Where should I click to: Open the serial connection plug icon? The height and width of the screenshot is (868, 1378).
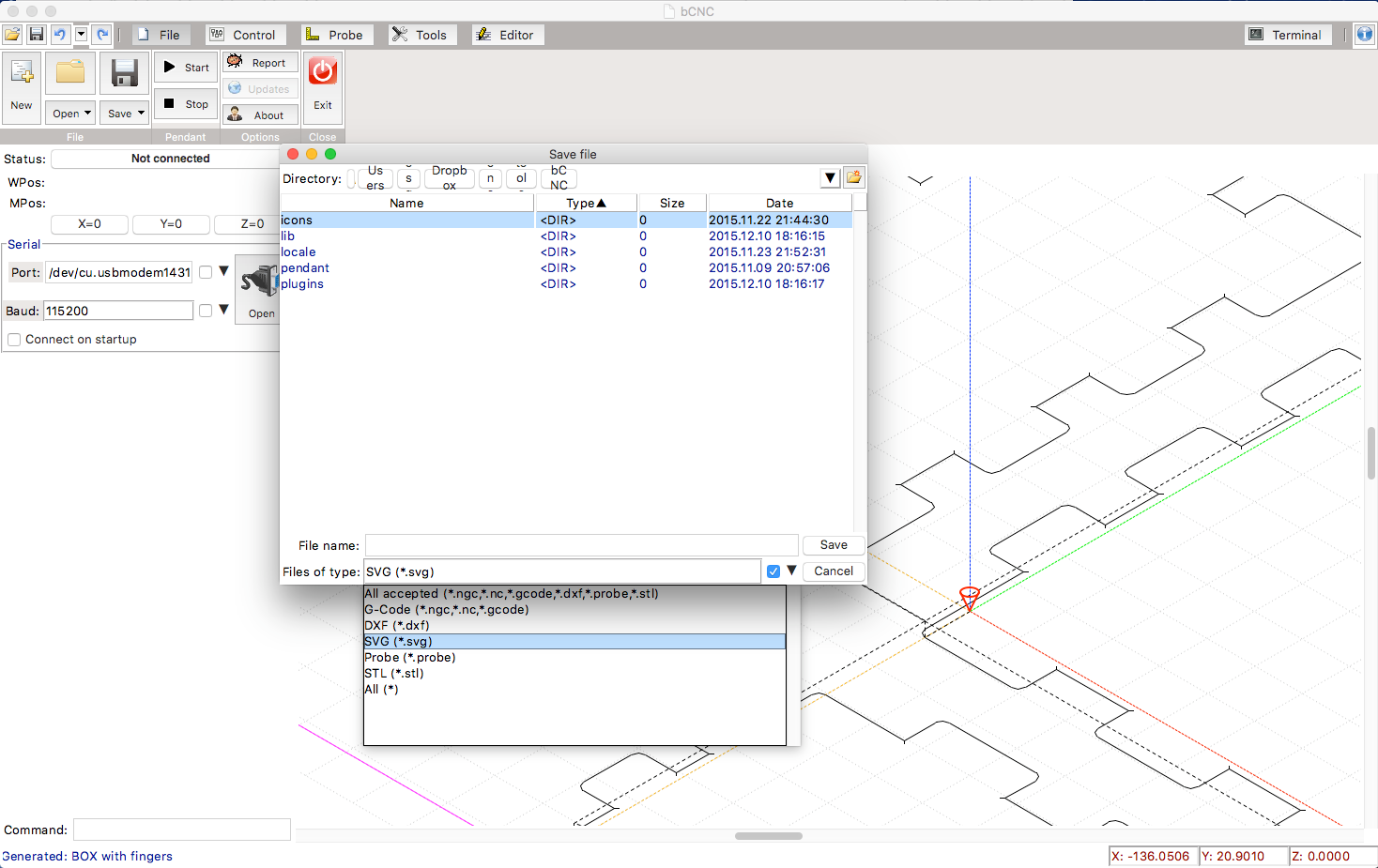click(257, 282)
